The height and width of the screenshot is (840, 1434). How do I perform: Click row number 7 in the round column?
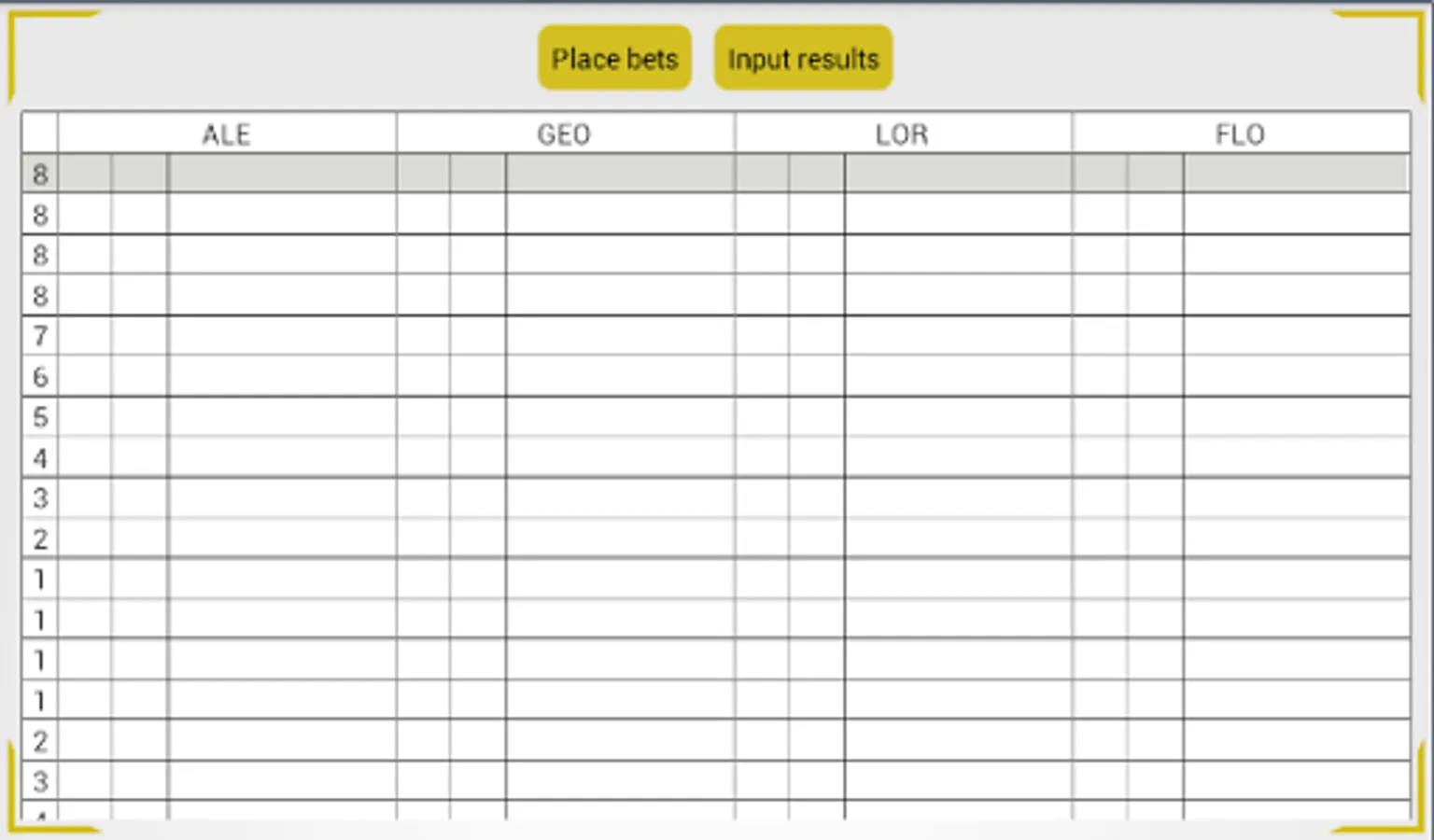(40, 336)
